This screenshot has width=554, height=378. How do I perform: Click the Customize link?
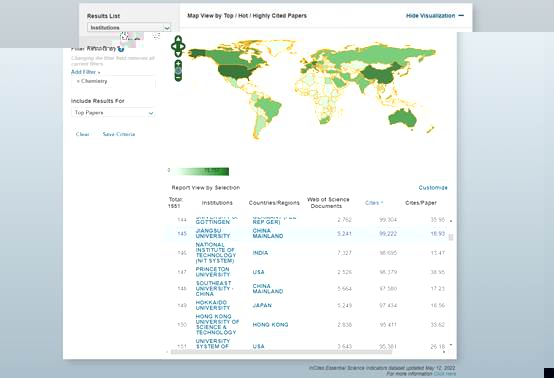(x=433, y=188)
